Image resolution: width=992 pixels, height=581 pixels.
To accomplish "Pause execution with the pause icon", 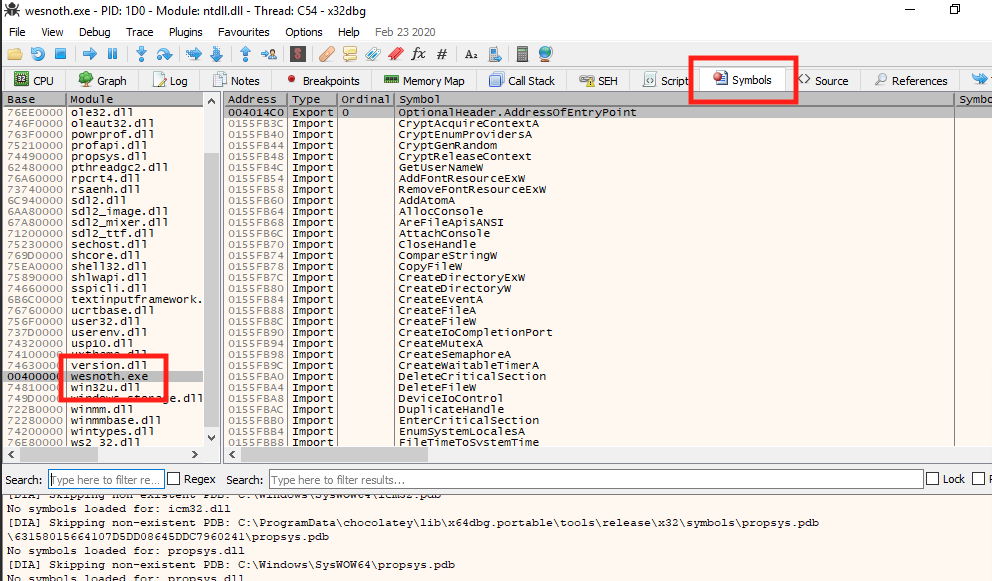I will tap(113, 54).
